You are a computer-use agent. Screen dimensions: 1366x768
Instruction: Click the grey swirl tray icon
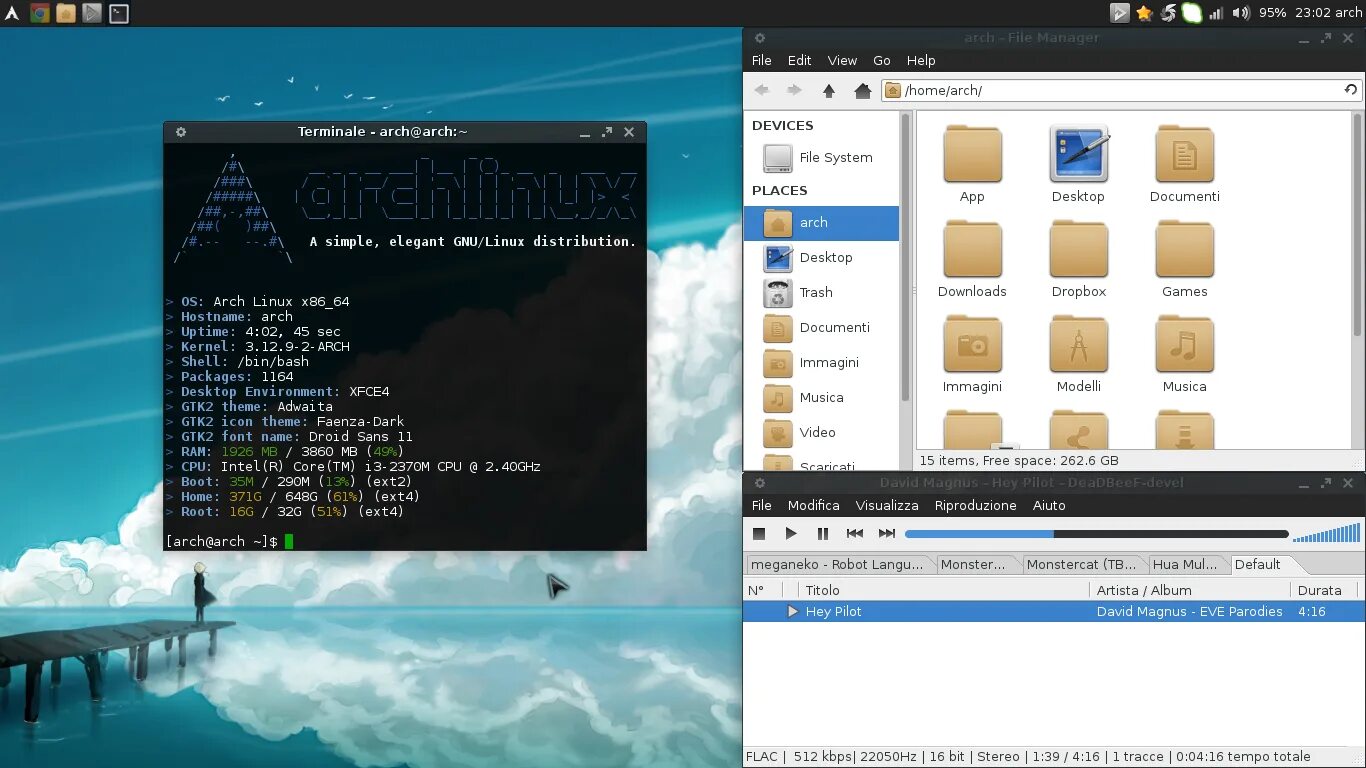pyautogui.click(x=1168, y=13)
